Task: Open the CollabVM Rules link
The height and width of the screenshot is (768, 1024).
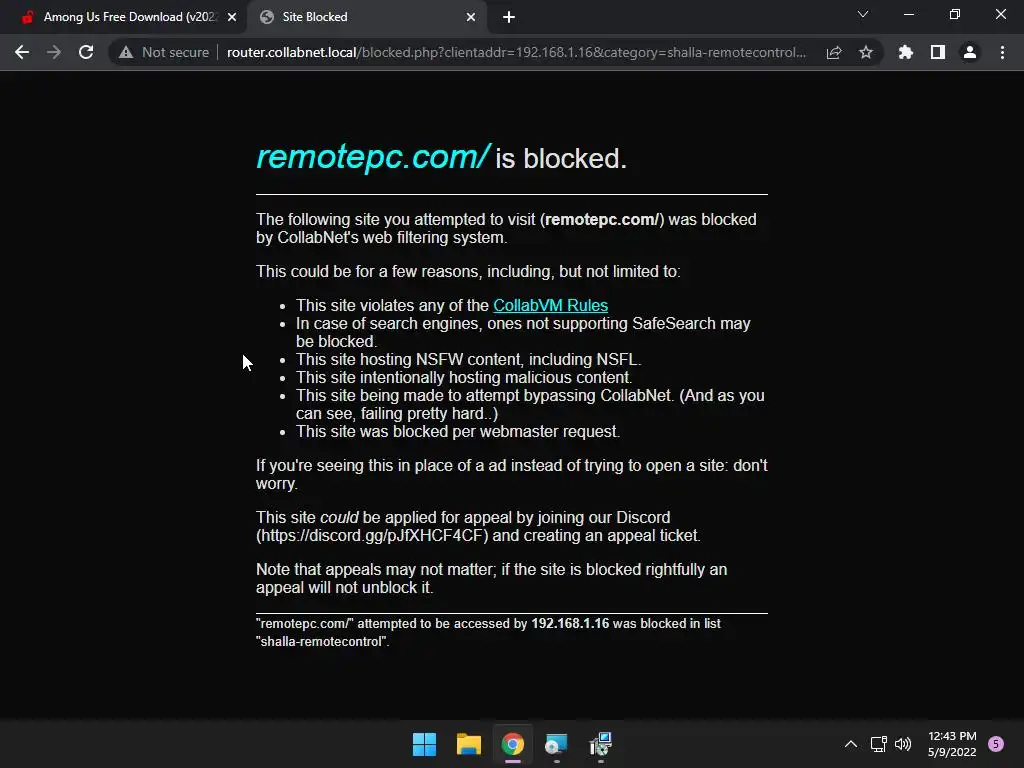Action: click(551, 306)
